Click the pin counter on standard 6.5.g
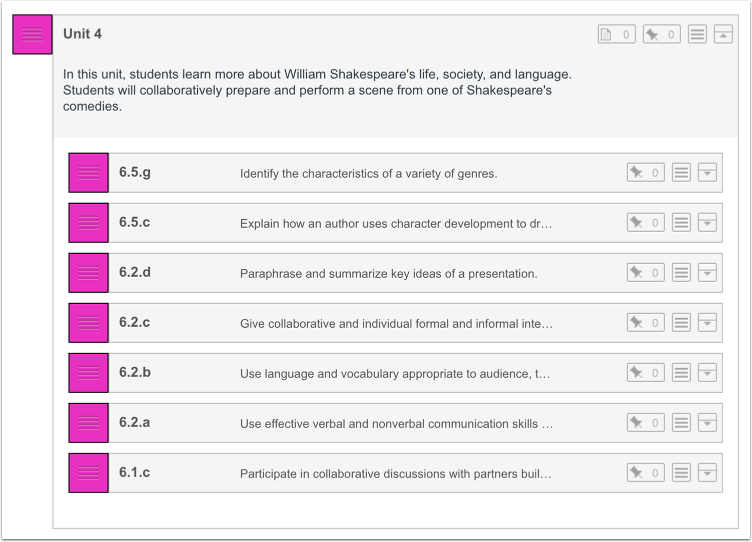The height and width of the screenshot is (542, 752). (645, 173)
